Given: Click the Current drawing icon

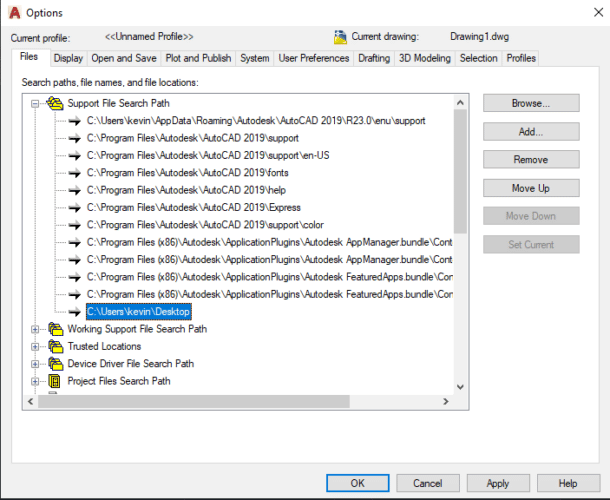Looking at the screenshot, I should pos(340,37).
